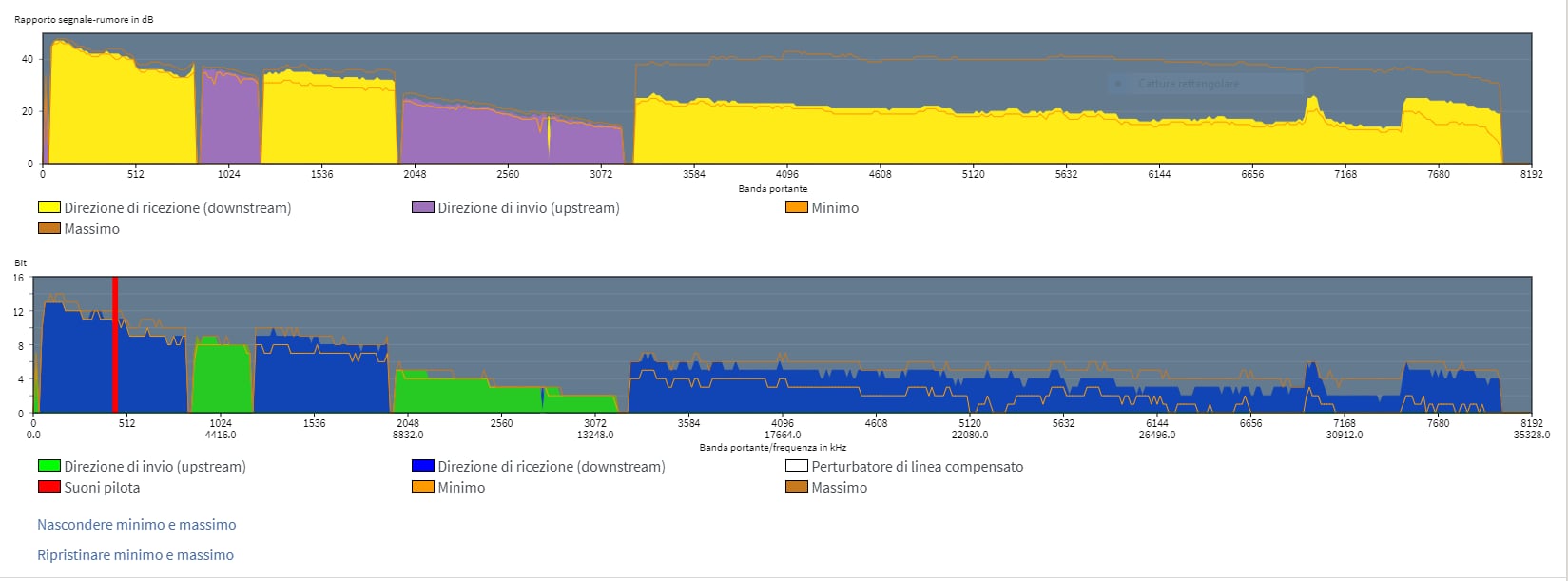Reset values with Ripristinare minimo e massimo
This screenshot has height=581, width=1568.
tap(135, 555)
